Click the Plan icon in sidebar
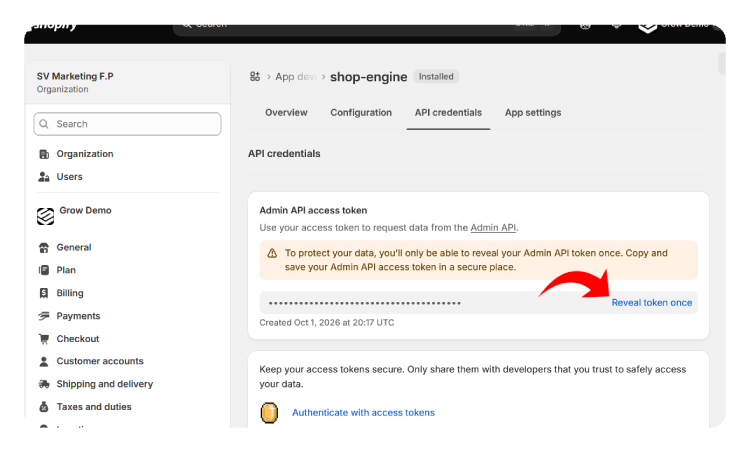This screenshot has height=452, width=750. 44,270
